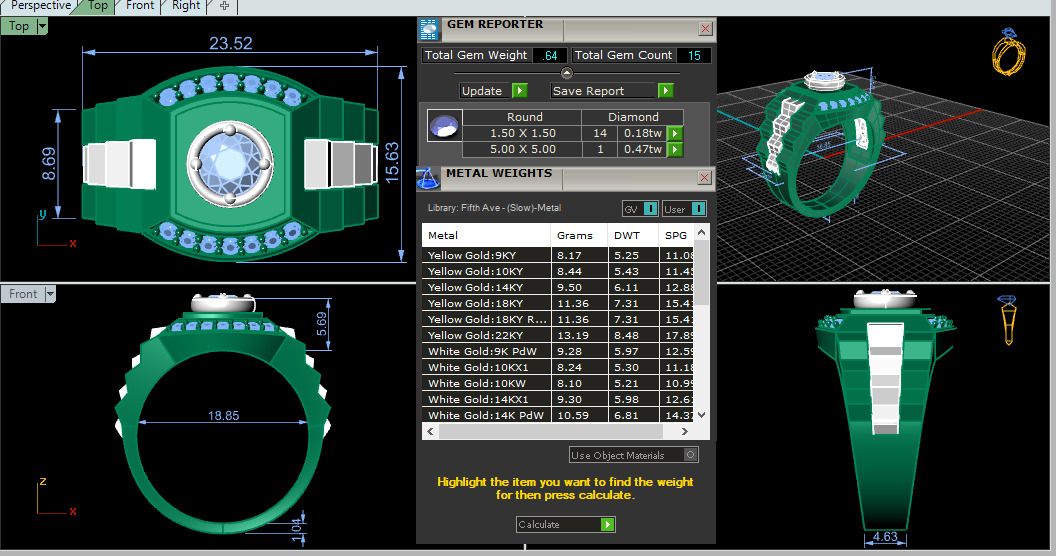The width and height of the screenshot is (1056, 556).
Task: Select the White Gold:14K PdW row
Action: pos(558,415)
